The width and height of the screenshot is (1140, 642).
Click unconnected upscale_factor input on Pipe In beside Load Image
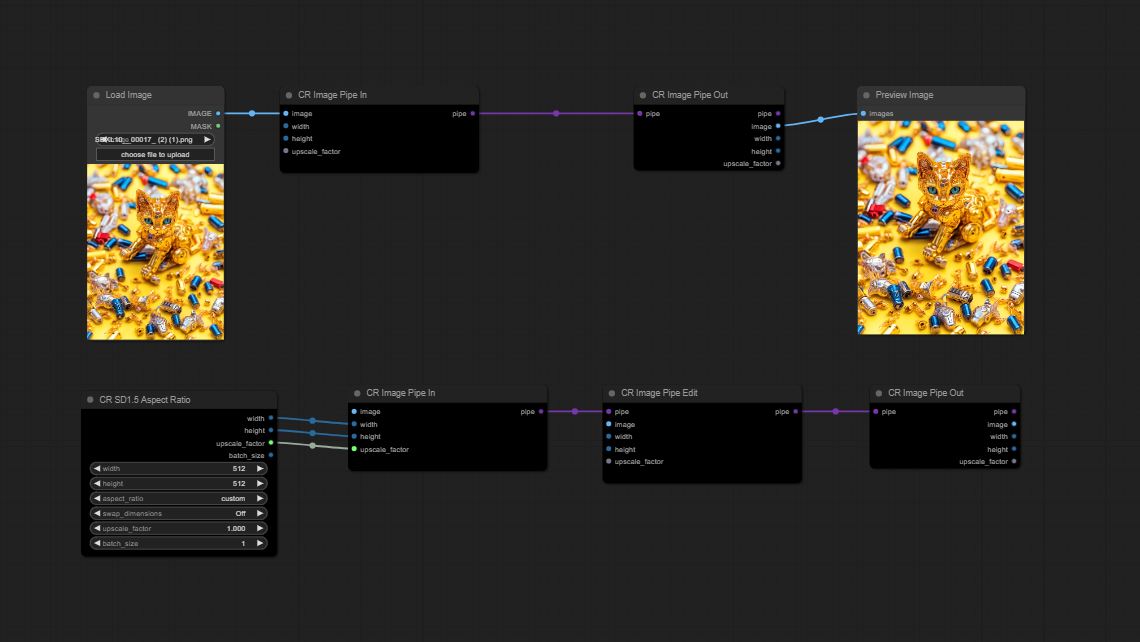click(x=286, y=151)
